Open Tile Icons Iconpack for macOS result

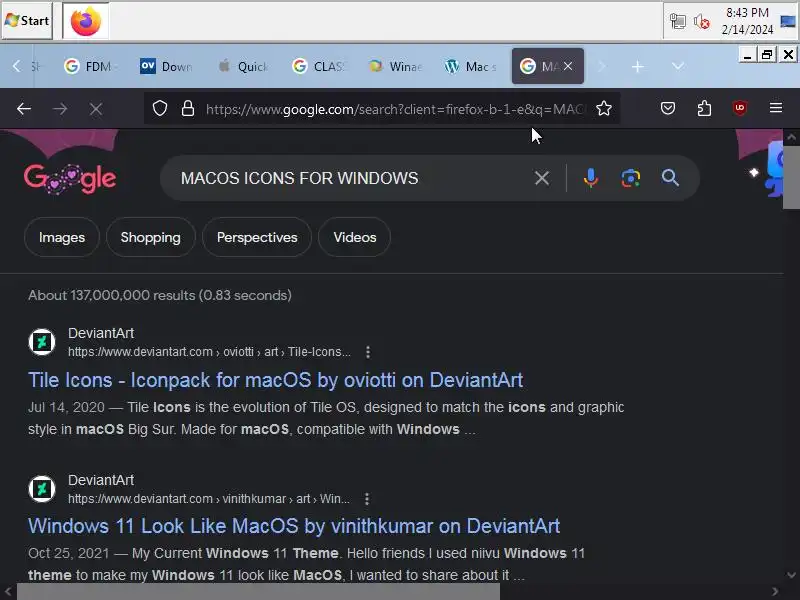pyautogui.click(x=276, y=380)
